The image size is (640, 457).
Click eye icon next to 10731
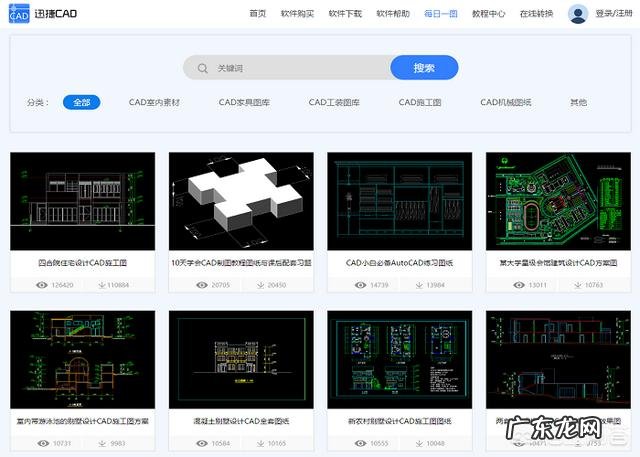[43, 443]
